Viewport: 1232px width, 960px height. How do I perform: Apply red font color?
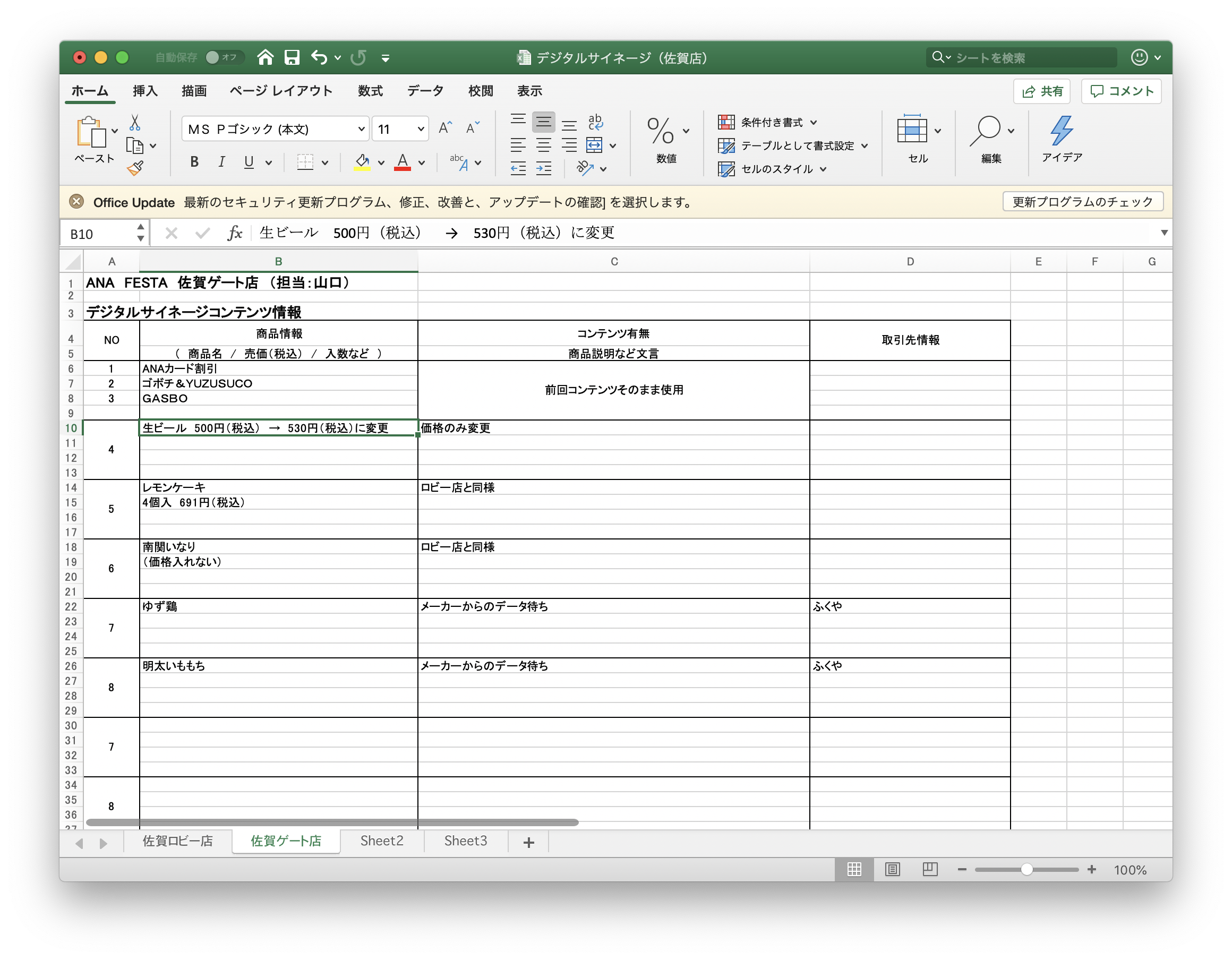pyautogui.click(x=402, y=162)
